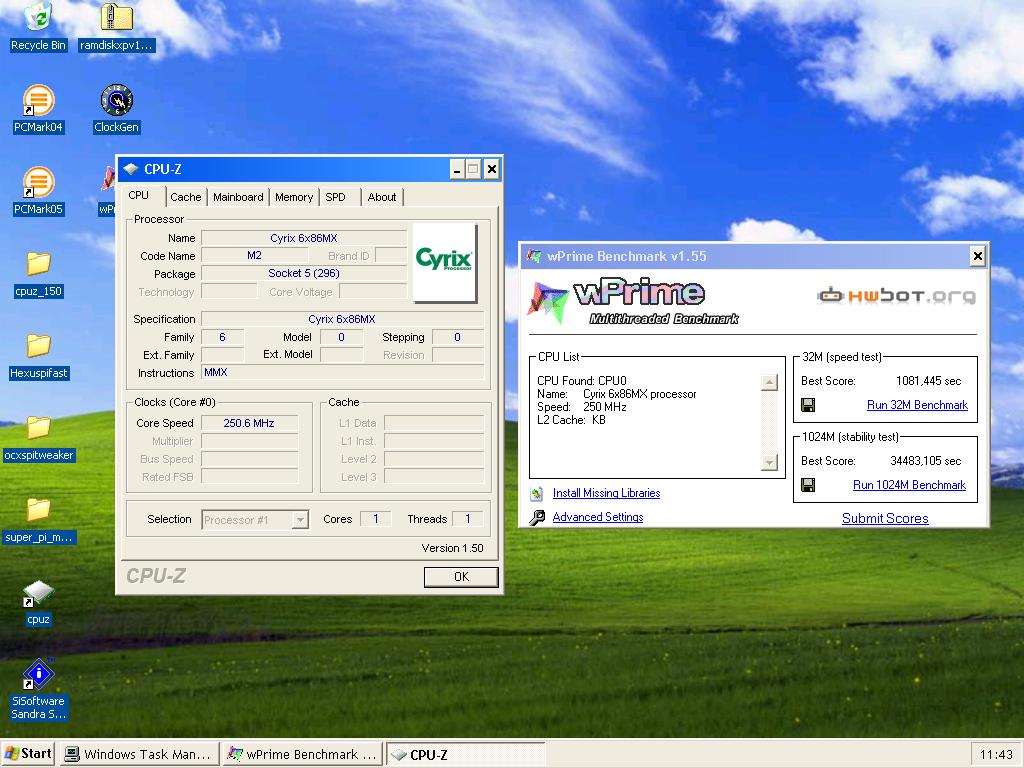Click the Core Speed 250.6 MHz field

point(249,423)
